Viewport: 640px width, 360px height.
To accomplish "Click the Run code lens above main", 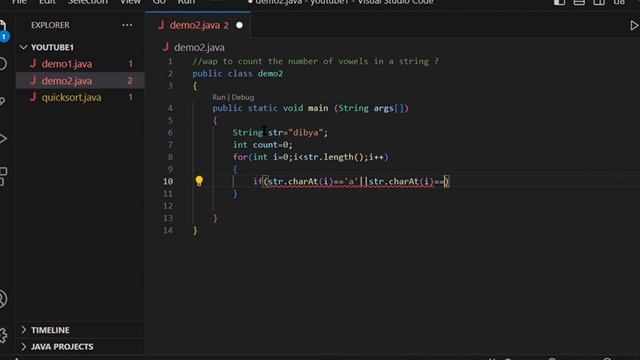I will point(219,97).
